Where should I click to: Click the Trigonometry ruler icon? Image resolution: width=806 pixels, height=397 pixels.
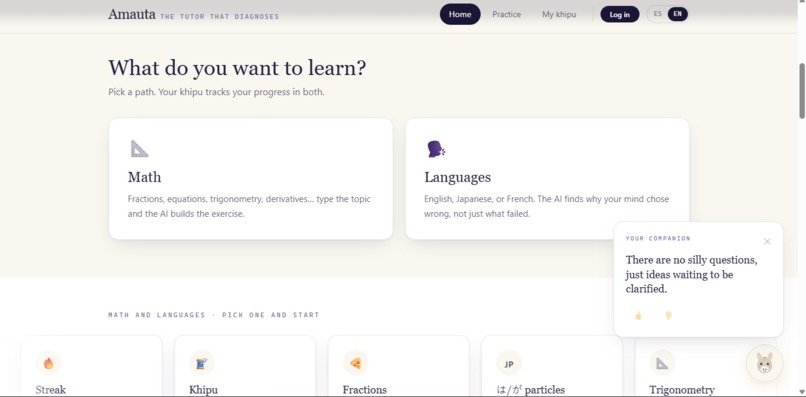click(662, 364)
